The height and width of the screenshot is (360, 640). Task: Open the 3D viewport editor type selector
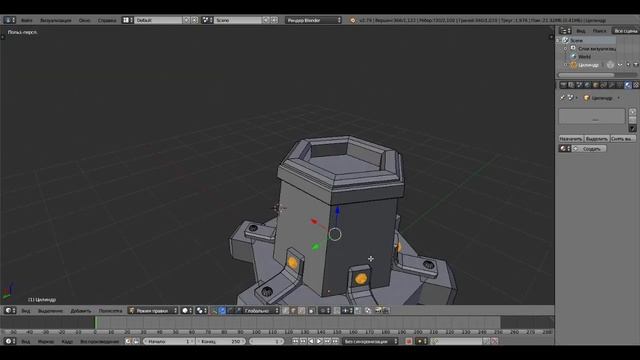pos(10,311)
